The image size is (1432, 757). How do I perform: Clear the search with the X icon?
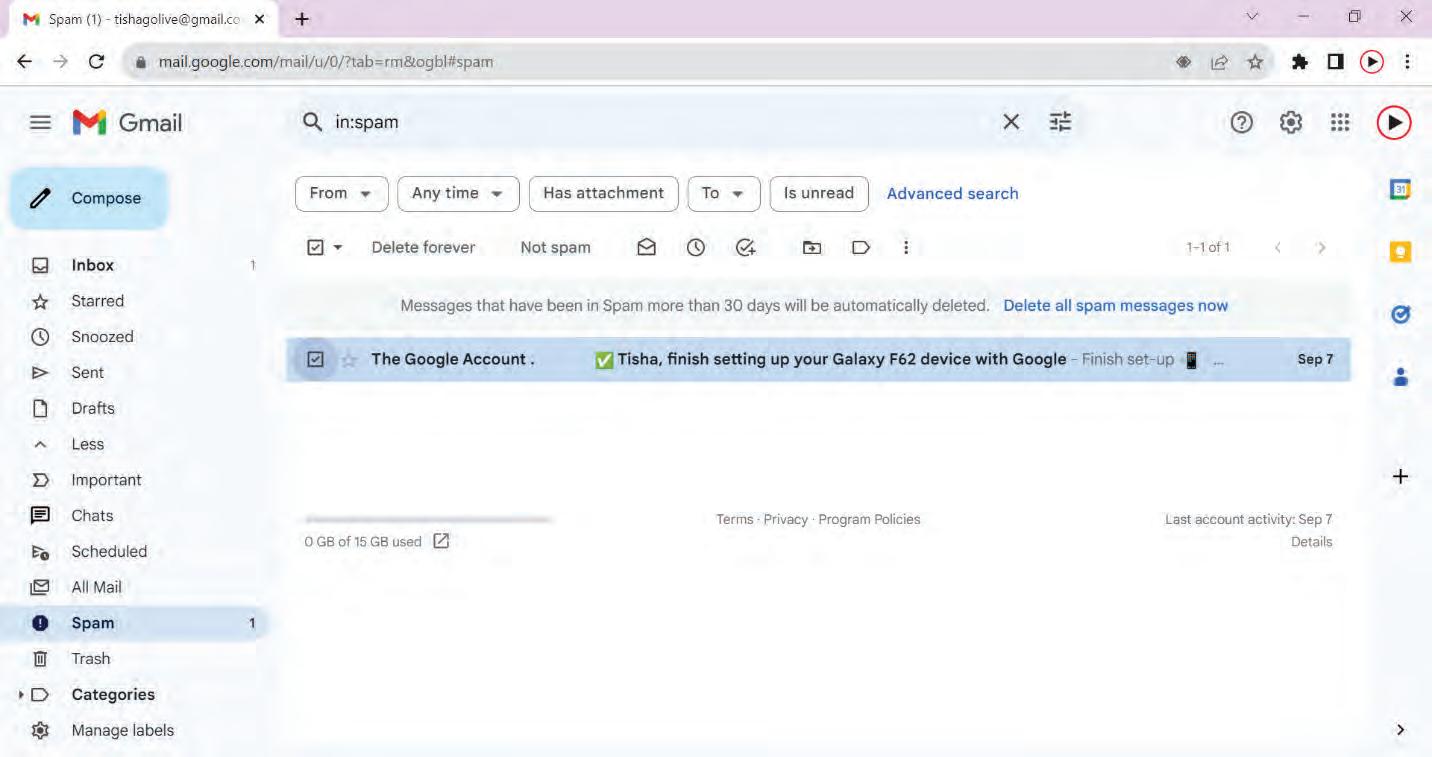click(1011, 122)
